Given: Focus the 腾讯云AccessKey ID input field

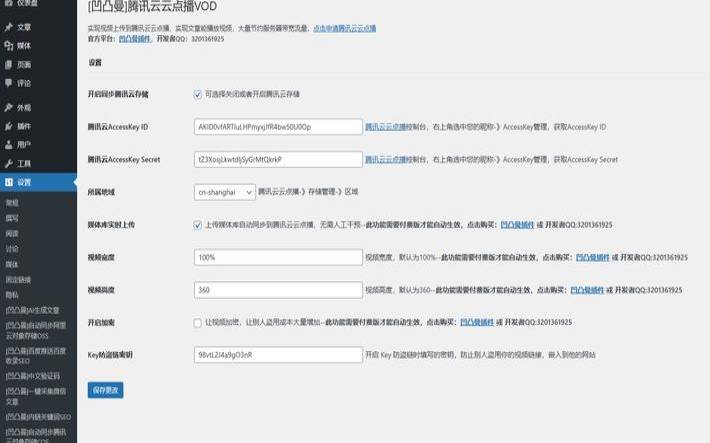Looking at the screenshot, I should [278, 127].
